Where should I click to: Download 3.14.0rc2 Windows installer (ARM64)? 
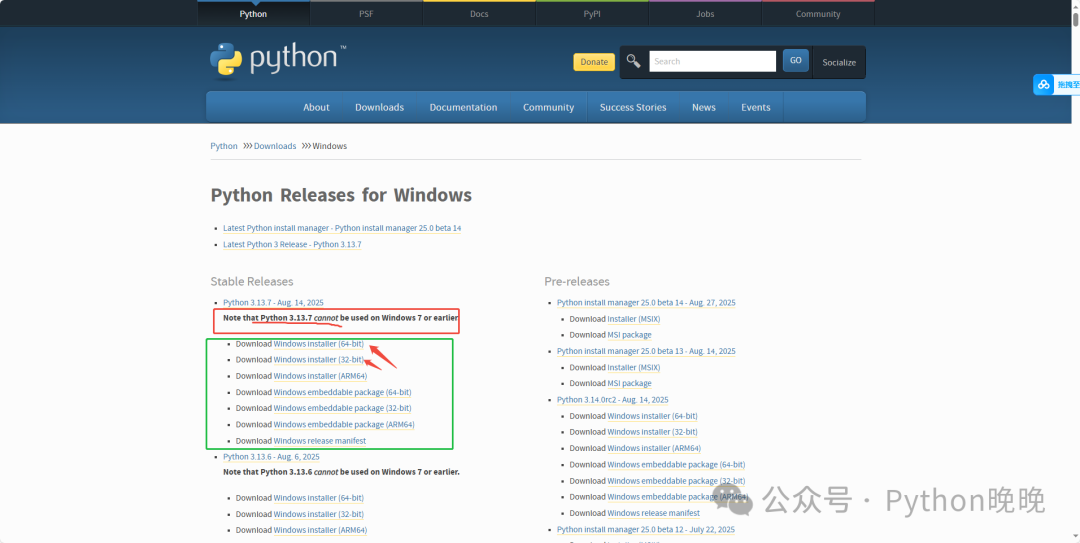tap(654, 448)
